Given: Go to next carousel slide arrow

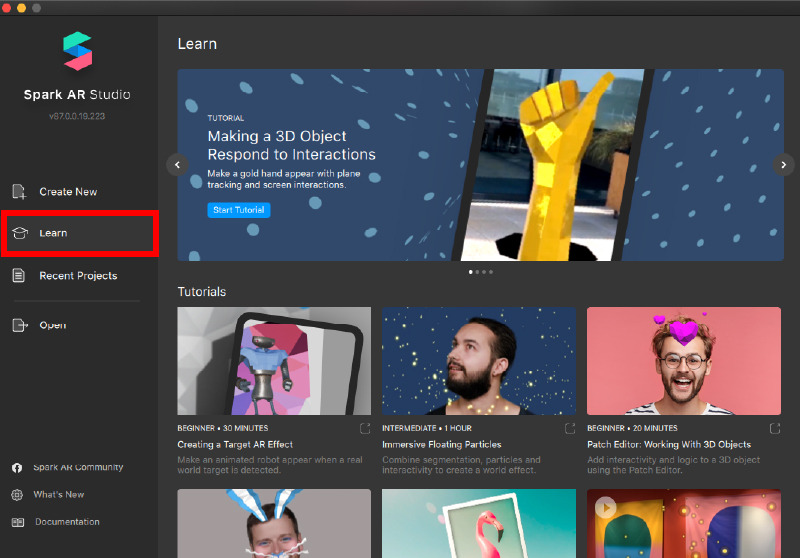Looking at the screenshot, I should click(784, 165).
